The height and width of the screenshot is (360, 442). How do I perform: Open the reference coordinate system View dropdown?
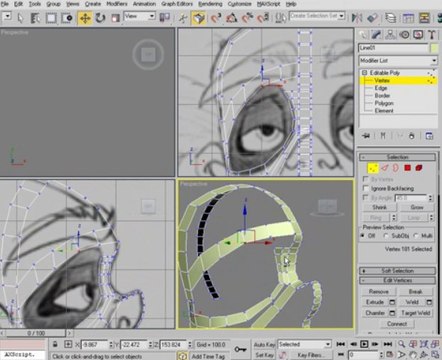point(139,16)
